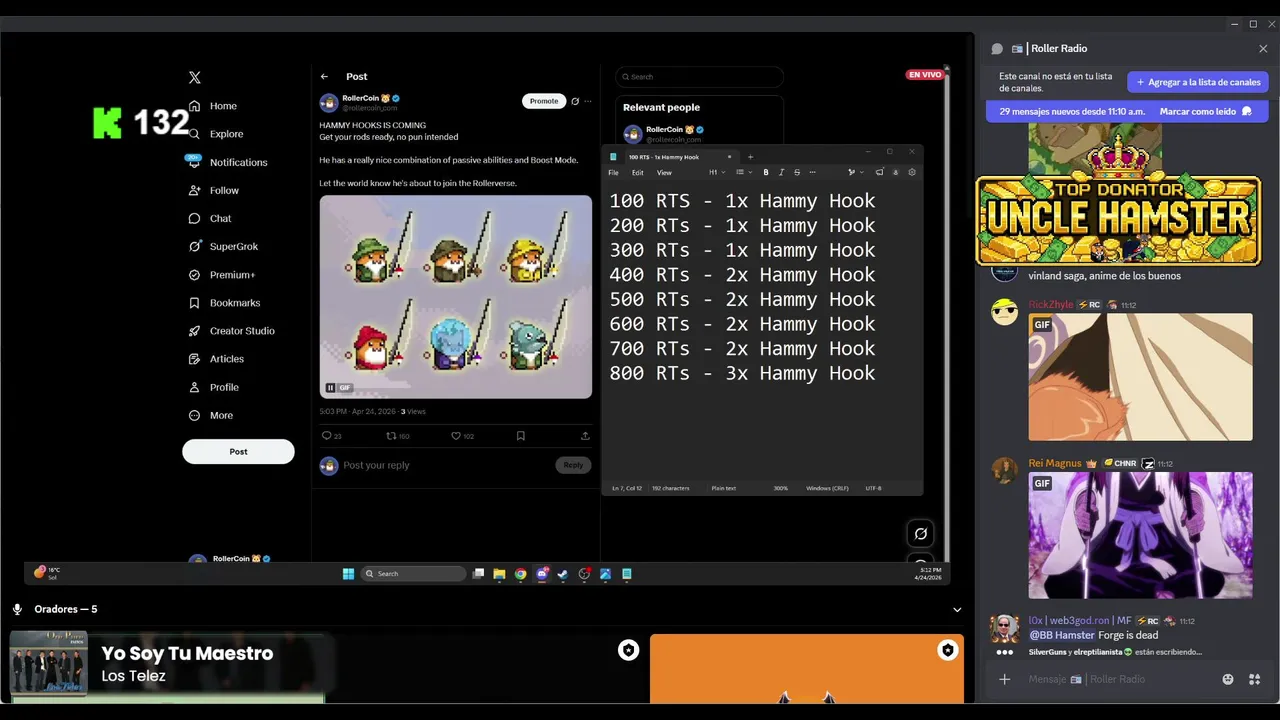Click the X logo in the sidebar
The image size is (1280, 720).
(195, 77)
